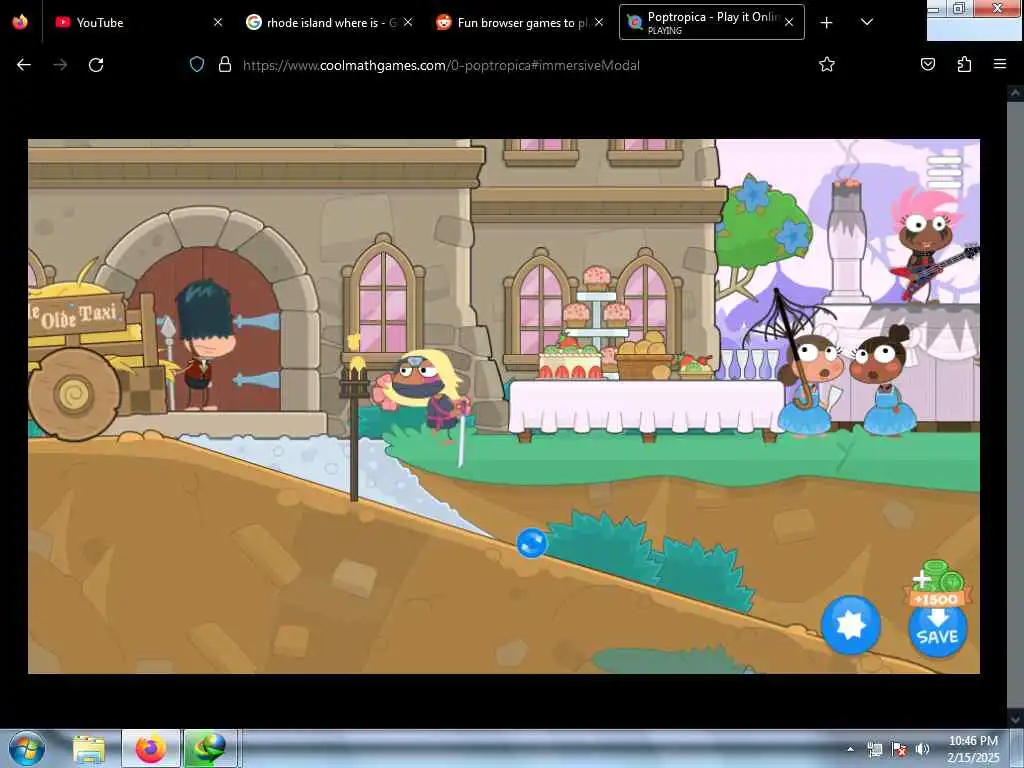
Task: Open a new browser tab
Action: [x=826, y=22]
